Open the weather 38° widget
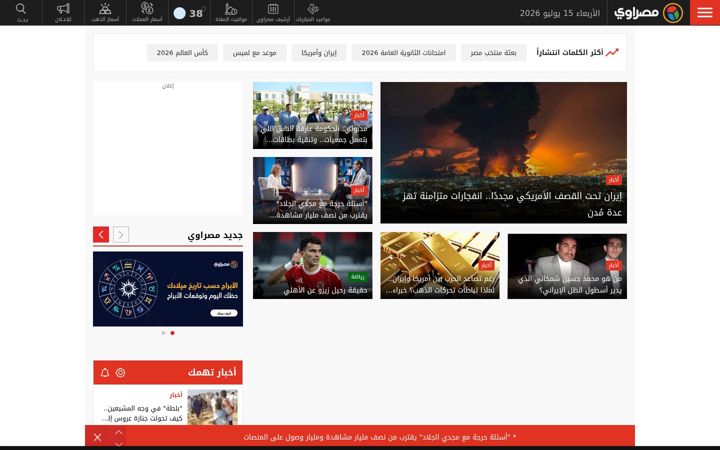This screenshot has height=450, width=720. click(x=189, y=13)
